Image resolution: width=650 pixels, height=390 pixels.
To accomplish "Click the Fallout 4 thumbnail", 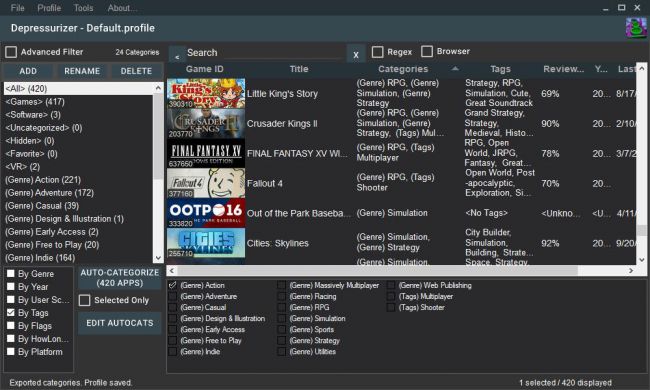I will (206, 183).
